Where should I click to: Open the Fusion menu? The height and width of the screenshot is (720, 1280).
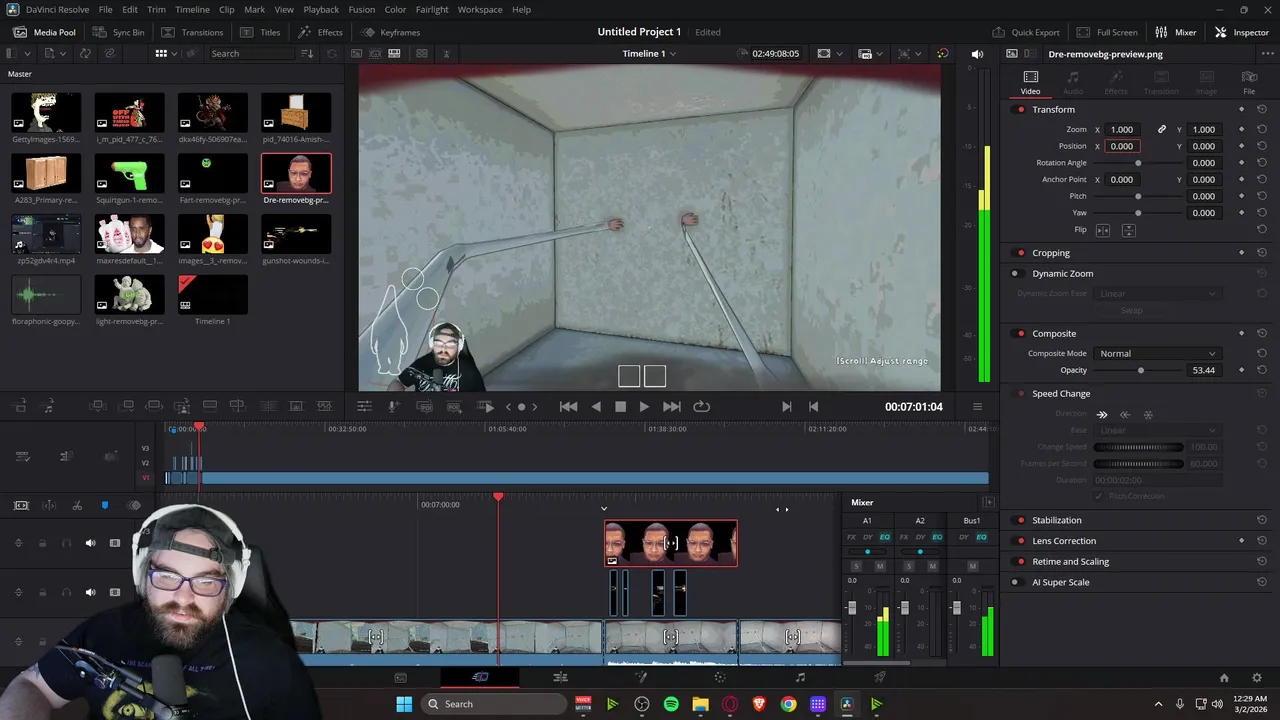pos(362,9)
